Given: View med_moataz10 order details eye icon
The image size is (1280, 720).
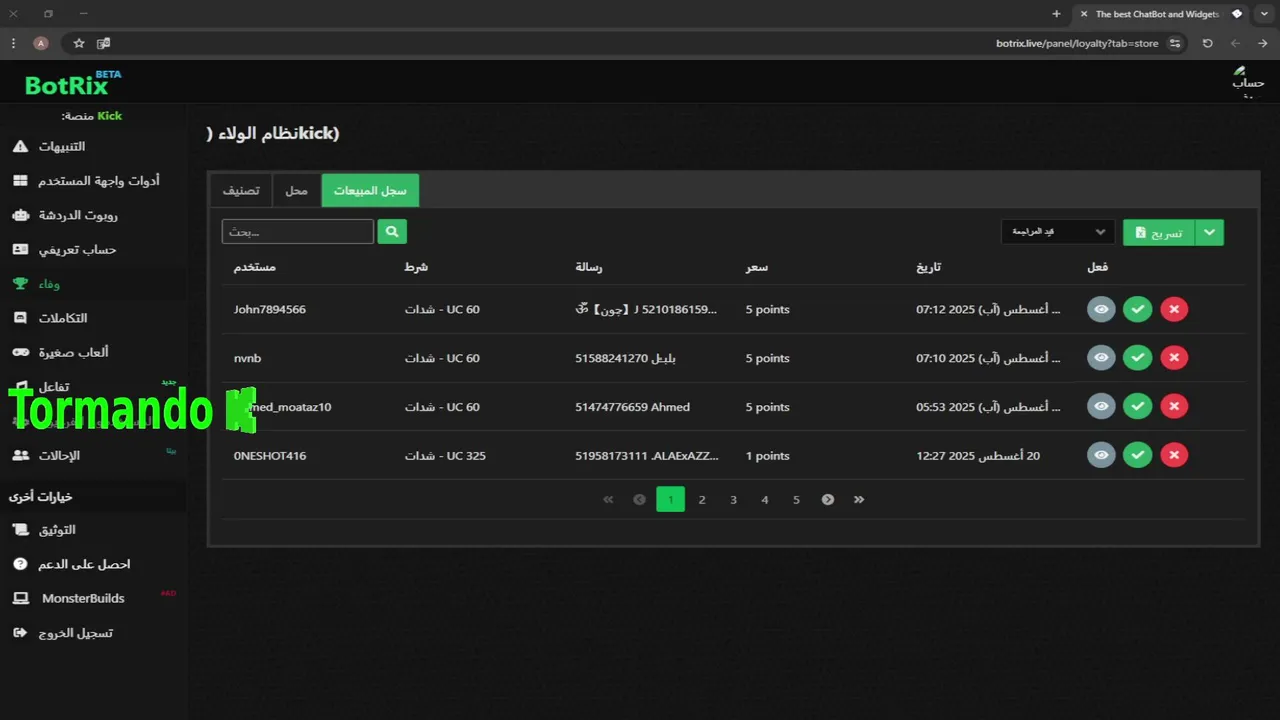Looking at the screenshot, I should coord(1101,407).
